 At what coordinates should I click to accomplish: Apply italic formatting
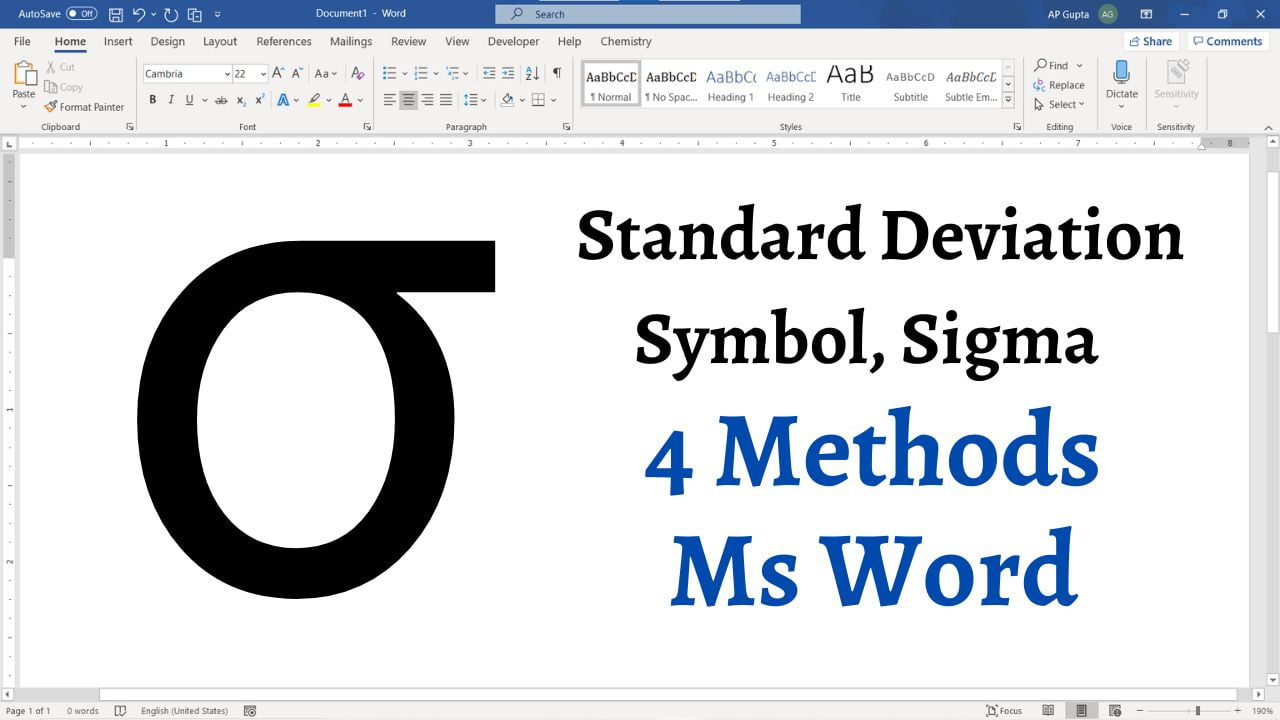171,100
